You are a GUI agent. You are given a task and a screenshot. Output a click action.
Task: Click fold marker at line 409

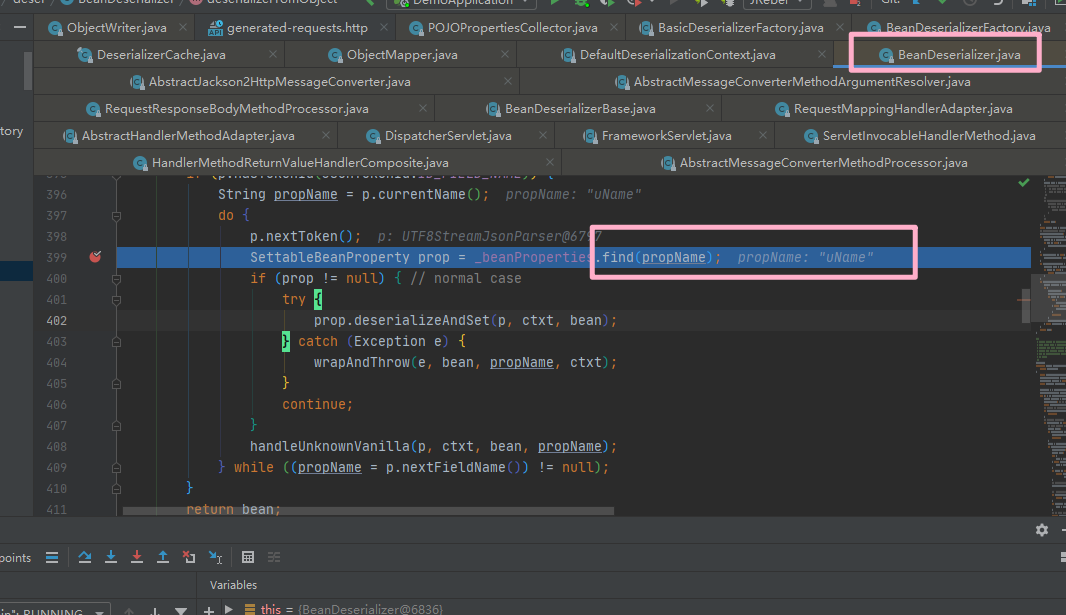coord(116,468)
